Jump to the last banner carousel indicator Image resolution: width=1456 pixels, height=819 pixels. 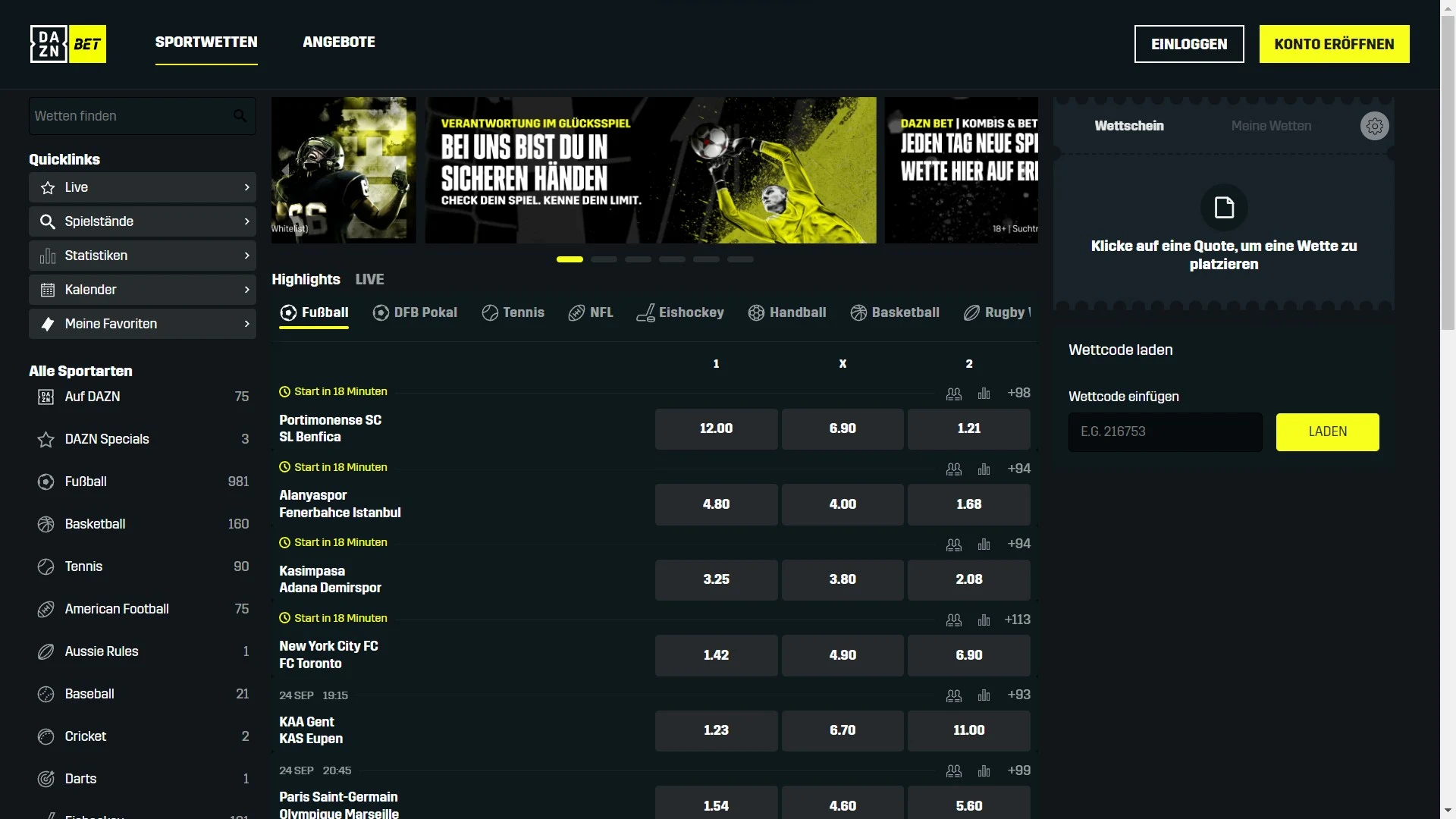point(740,259)
